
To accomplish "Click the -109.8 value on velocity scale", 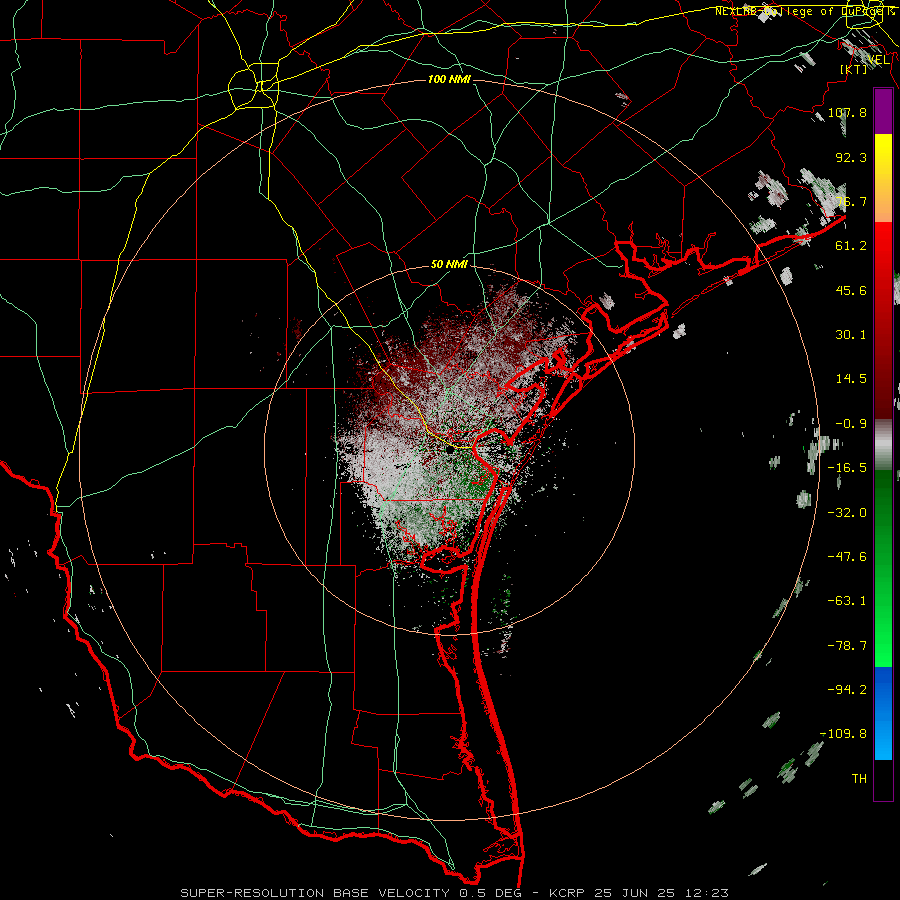I will coord(843,734).
